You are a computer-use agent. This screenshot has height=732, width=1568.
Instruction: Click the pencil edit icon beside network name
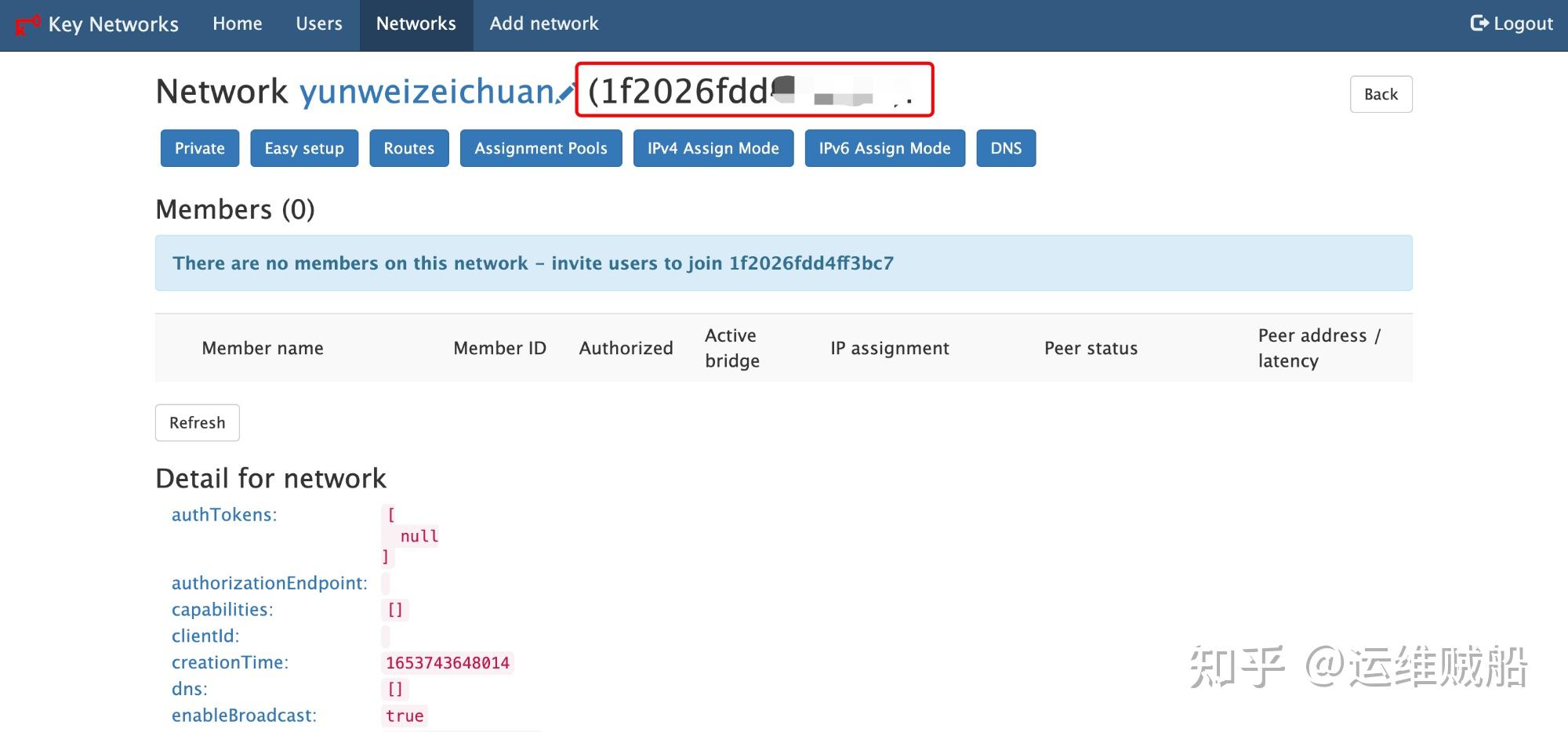tap(566, 92)
